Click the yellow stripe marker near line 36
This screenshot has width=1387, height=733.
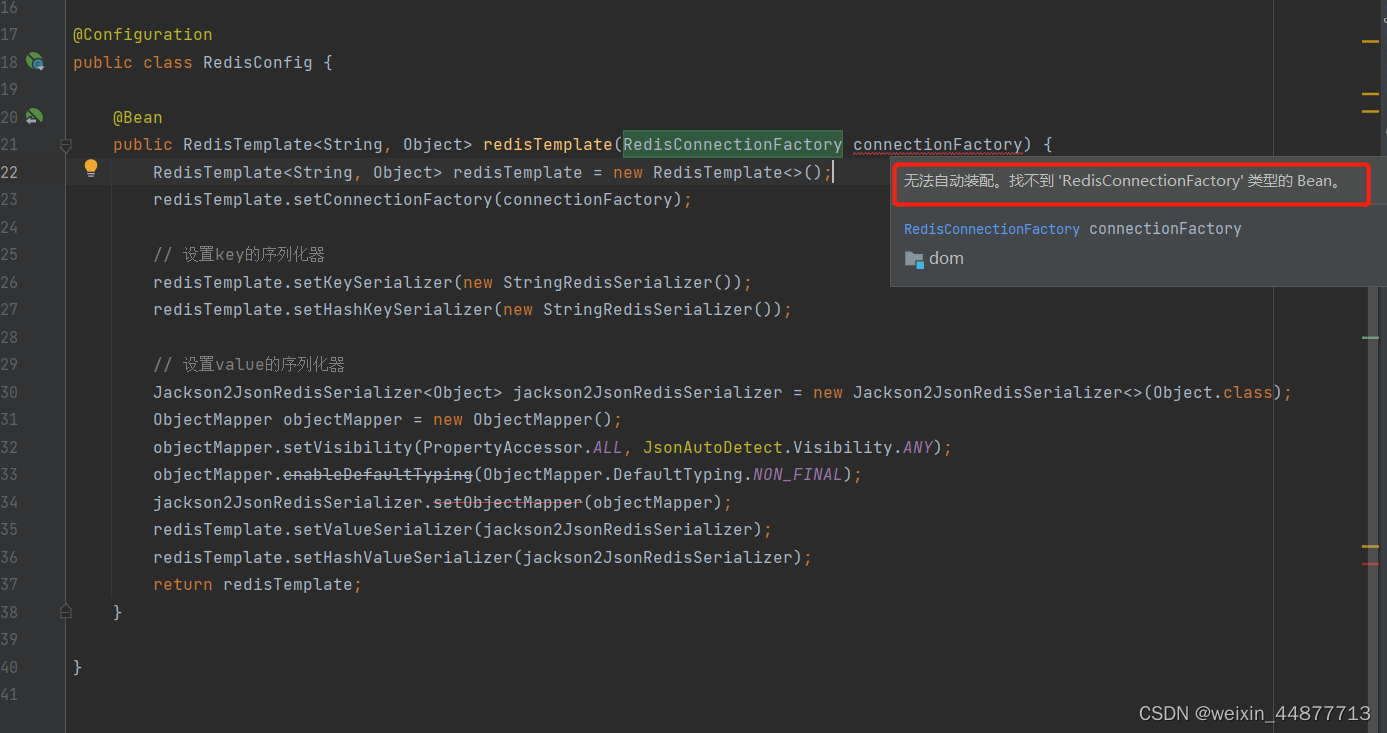[x=1371, y=548]
